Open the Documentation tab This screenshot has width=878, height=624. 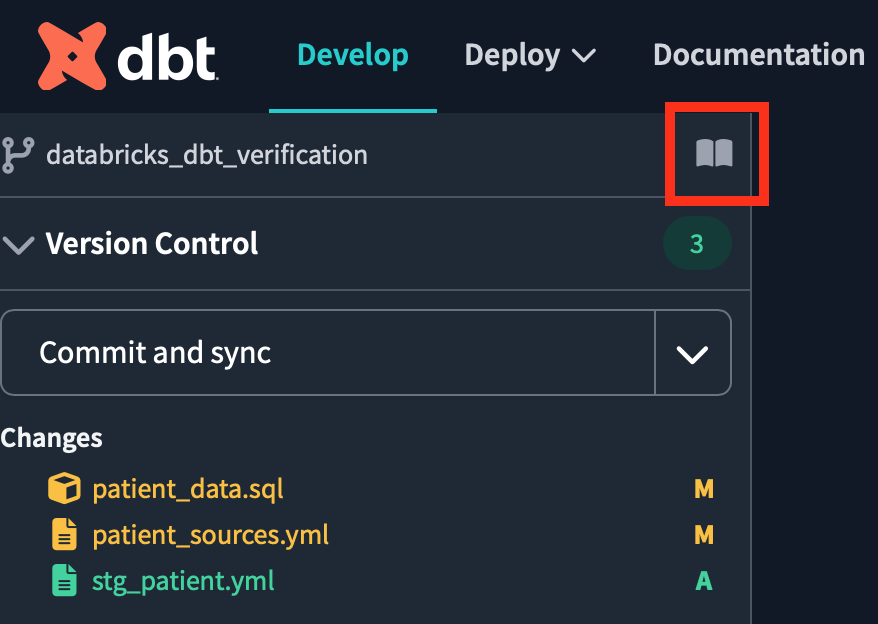coord(759,55)
